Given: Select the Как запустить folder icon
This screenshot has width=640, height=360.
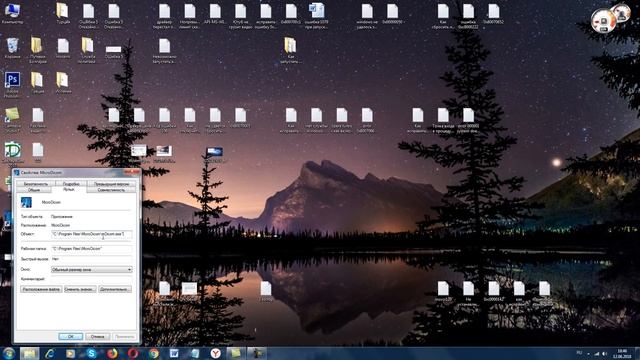Looking at the screenshot, I should [290, 50].
